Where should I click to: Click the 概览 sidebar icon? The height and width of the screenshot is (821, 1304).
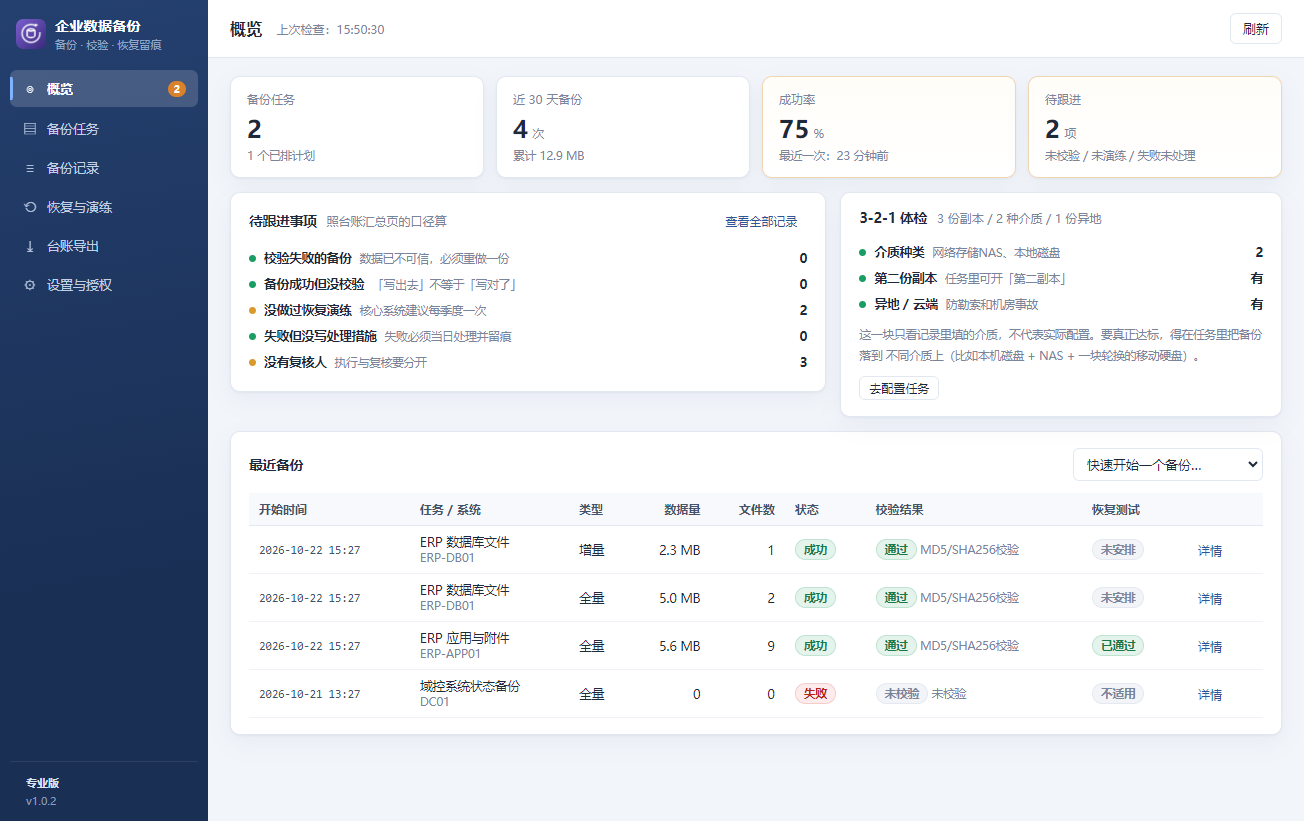tap(30, 89)
